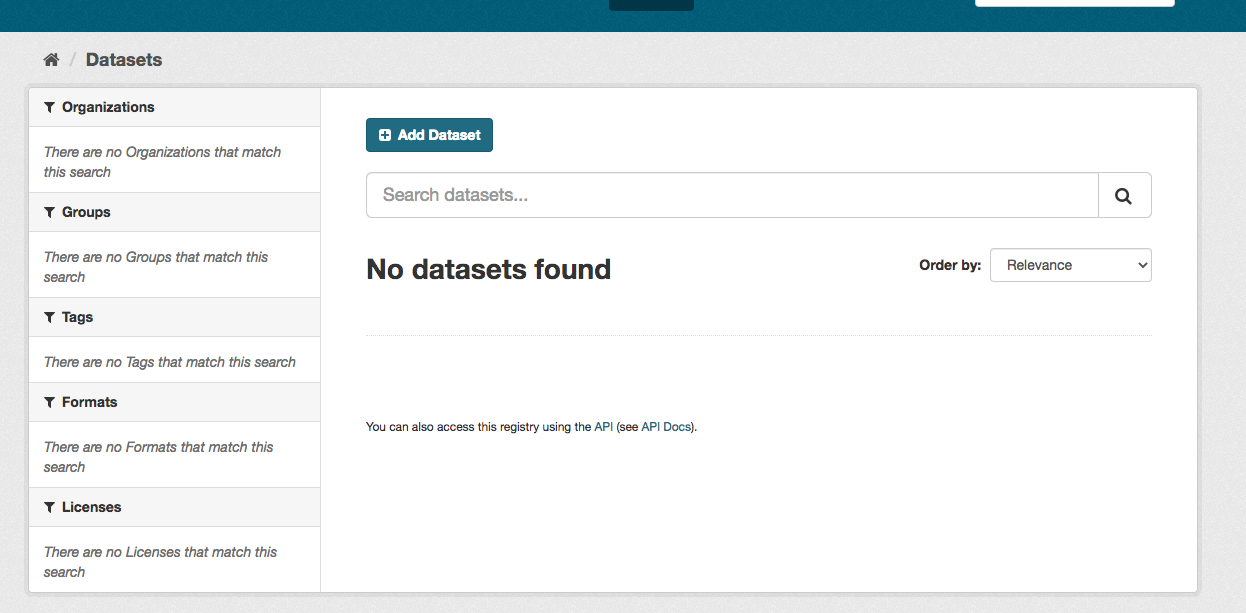Open the API Docs link
The width and height of the screenshot is (1246, 613).
pyautogui.click(x=664, y=426)
